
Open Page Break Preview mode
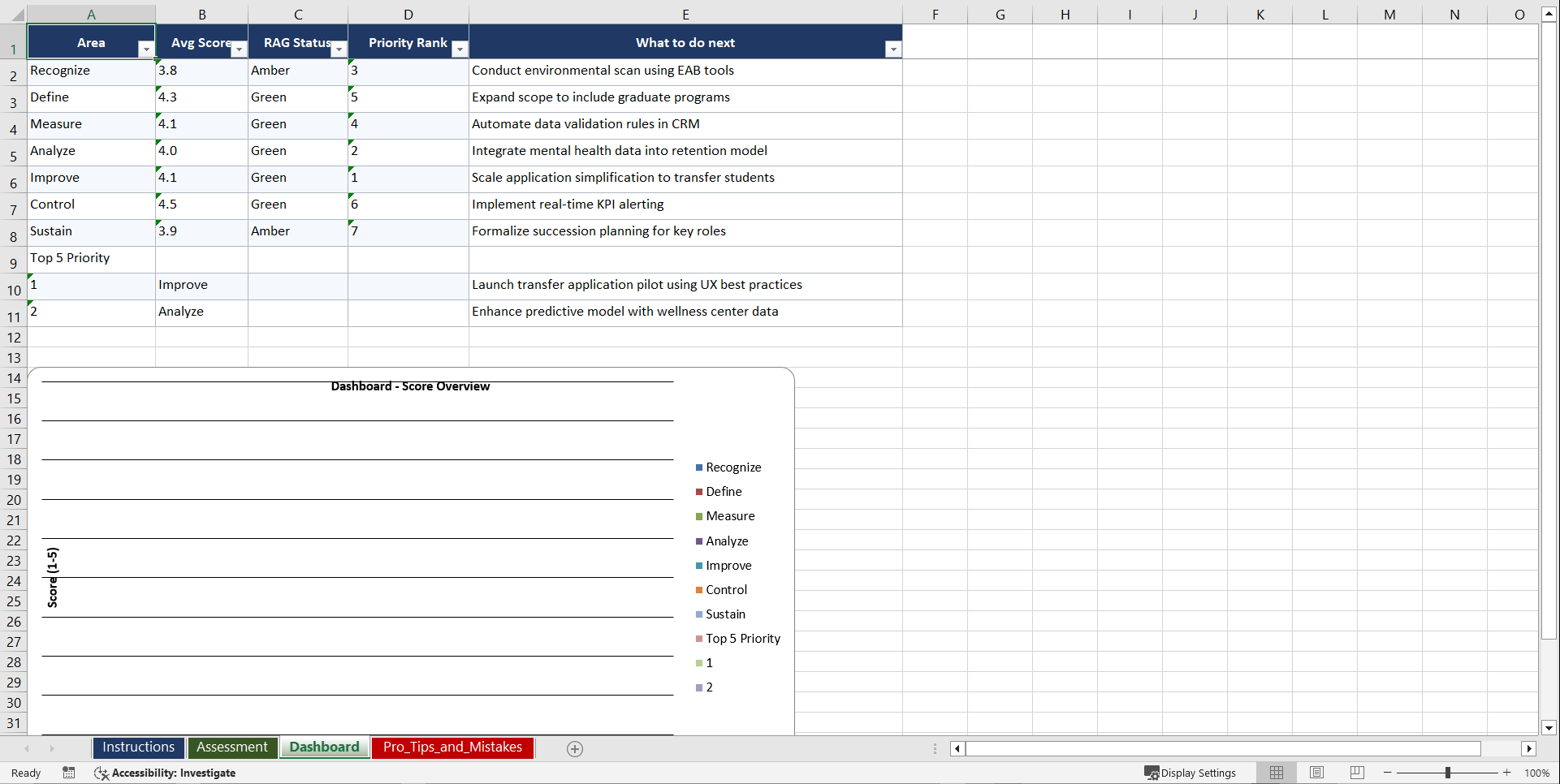(x=1356, y=773)
